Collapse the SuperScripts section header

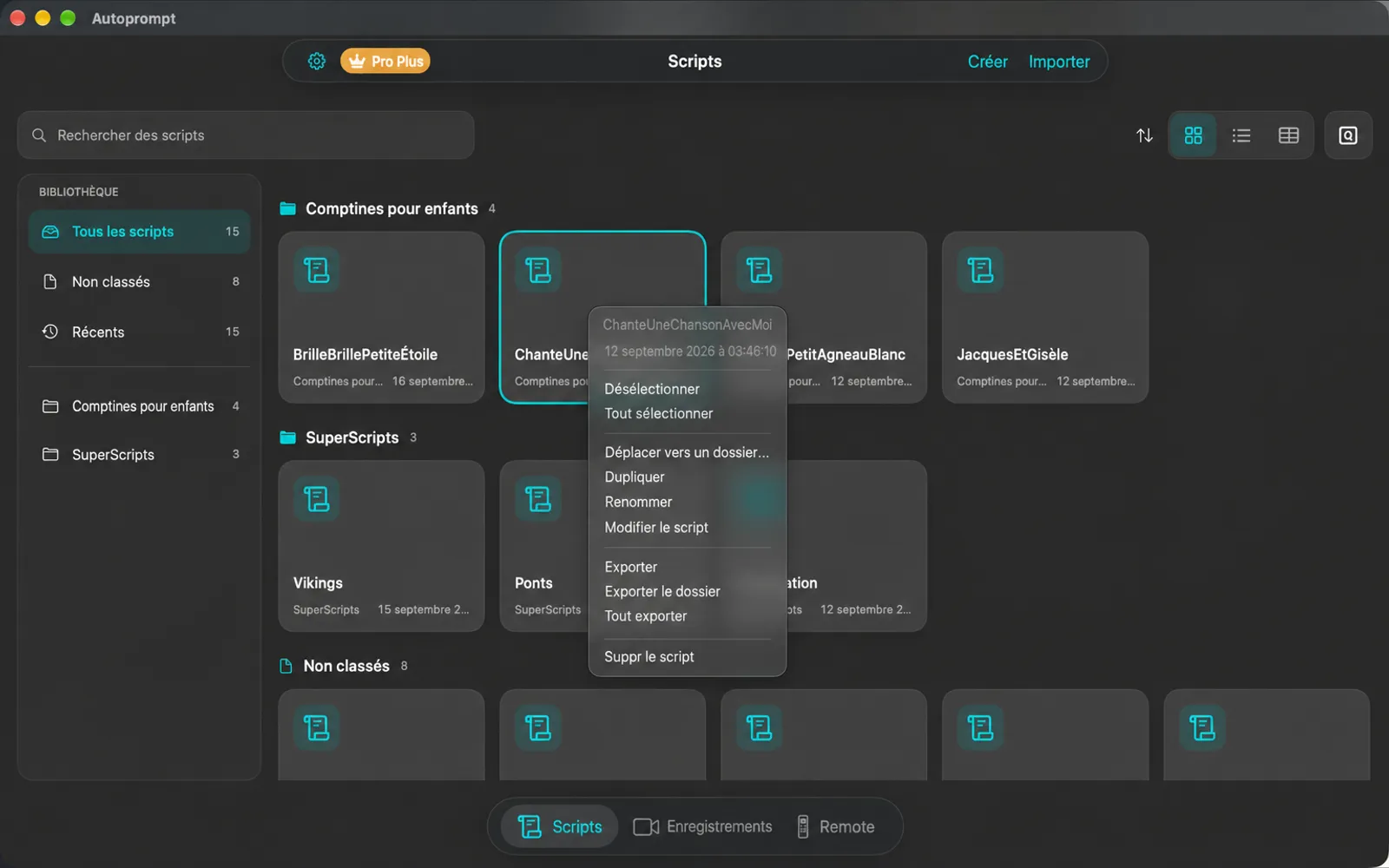pyautogui.click(x=348, y=437)
